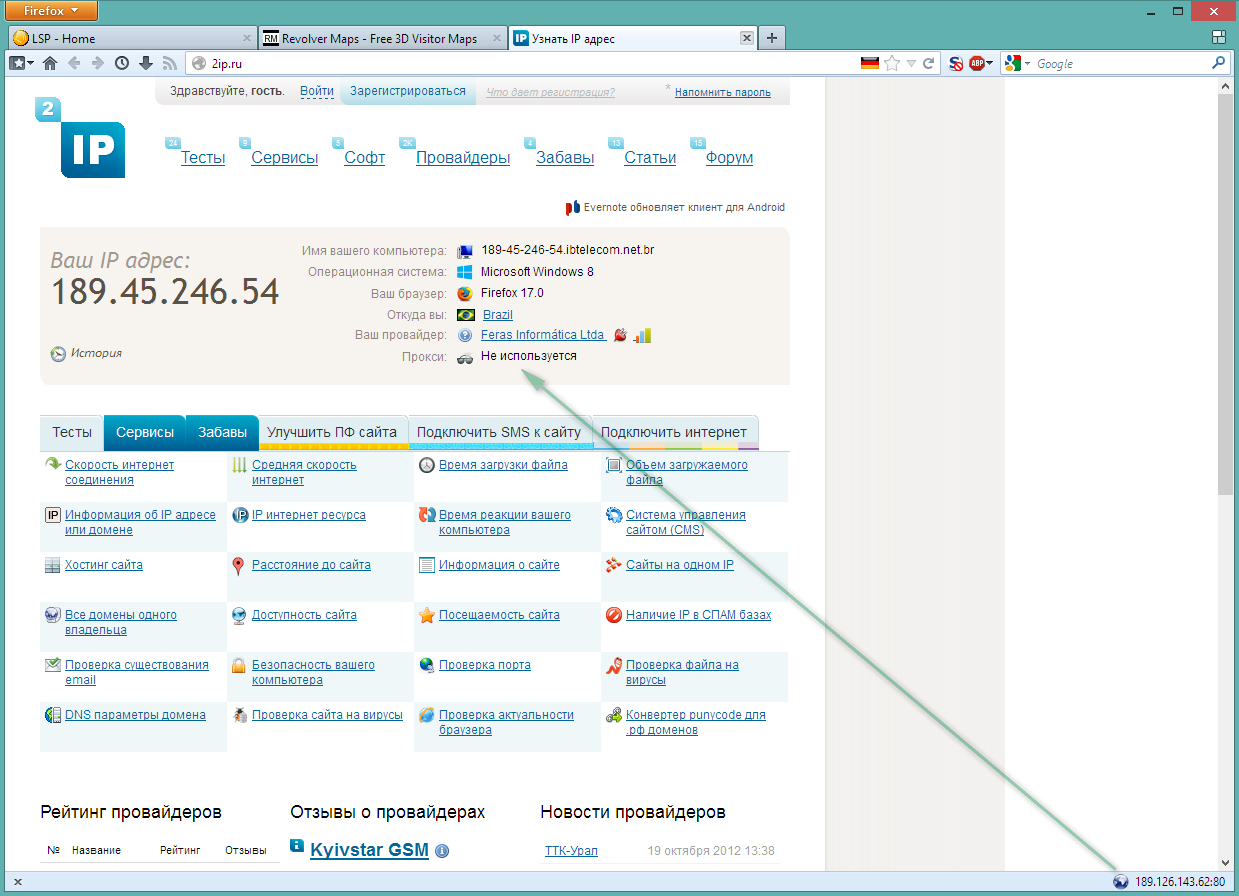Go back with the back arrow
1239x896 pixels.
[x=74, y=63]
